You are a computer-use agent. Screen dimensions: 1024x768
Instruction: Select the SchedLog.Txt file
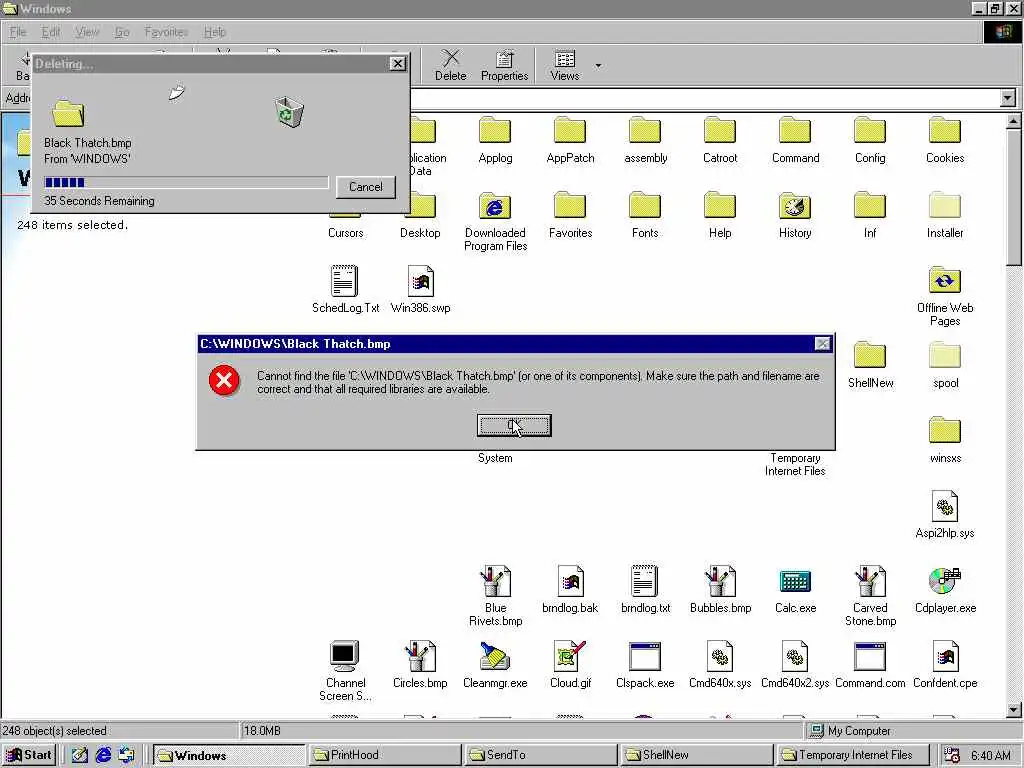[345, 289]
